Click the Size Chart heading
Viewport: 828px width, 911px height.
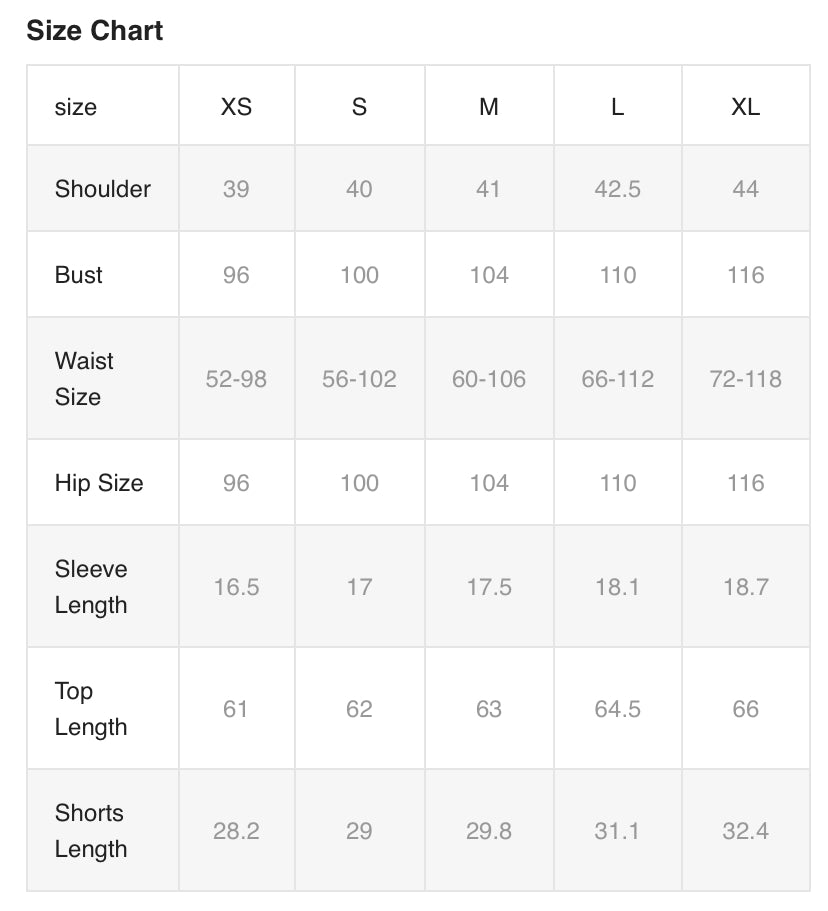coord(95,31)
